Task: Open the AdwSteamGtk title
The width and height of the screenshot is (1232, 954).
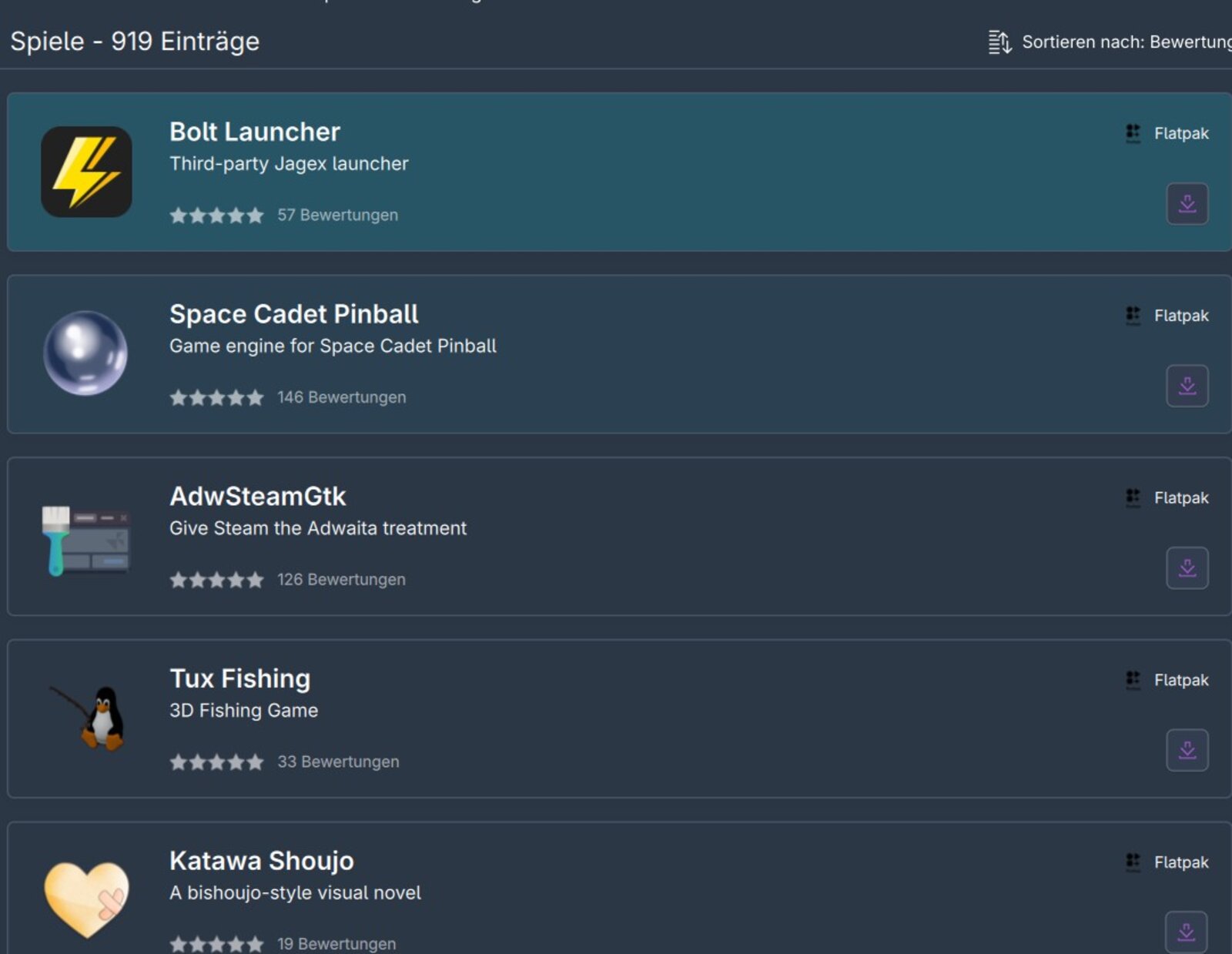Action: click(x=257, y=497)
